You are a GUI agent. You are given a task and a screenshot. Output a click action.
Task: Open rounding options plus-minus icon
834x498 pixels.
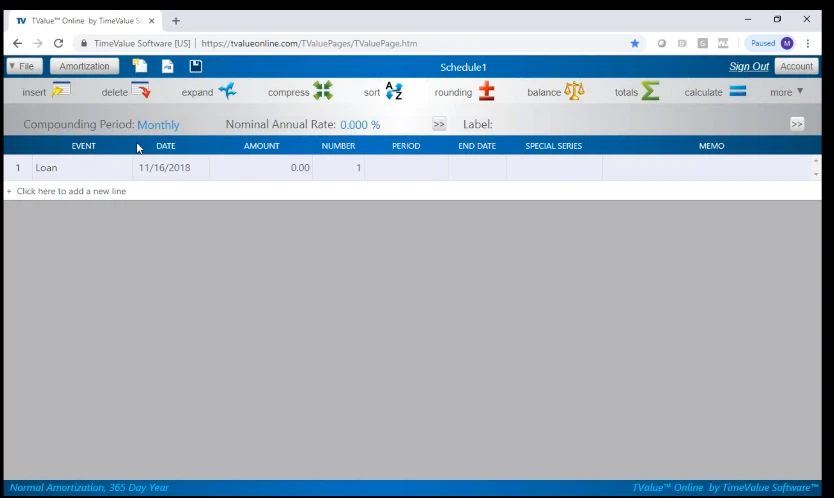tap(486, 91)
